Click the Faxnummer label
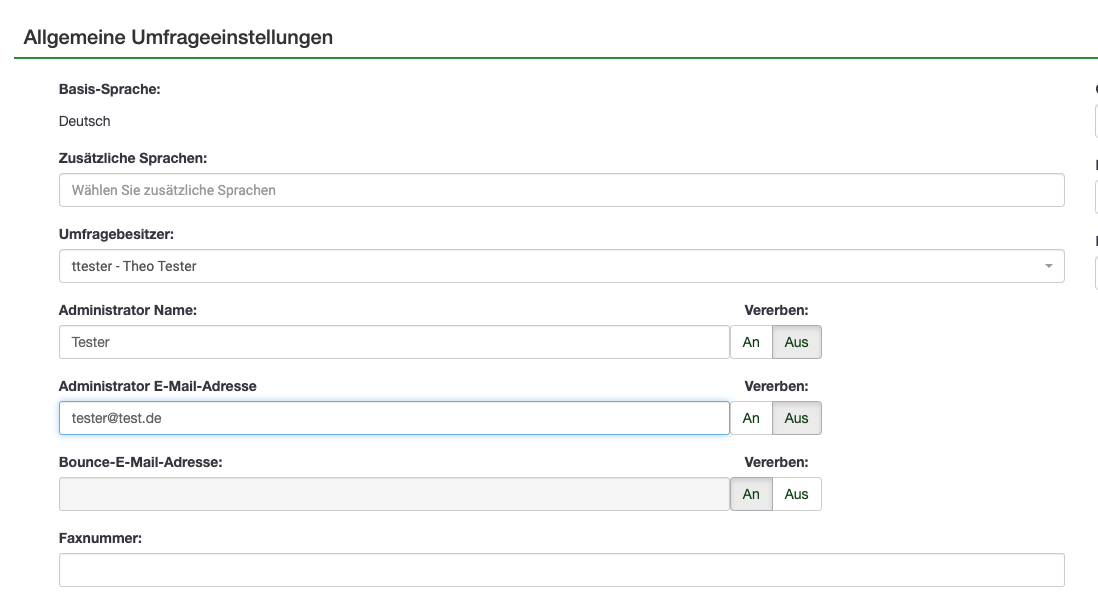The width and height of the screenshot is (1098, 600). [100, 538]
